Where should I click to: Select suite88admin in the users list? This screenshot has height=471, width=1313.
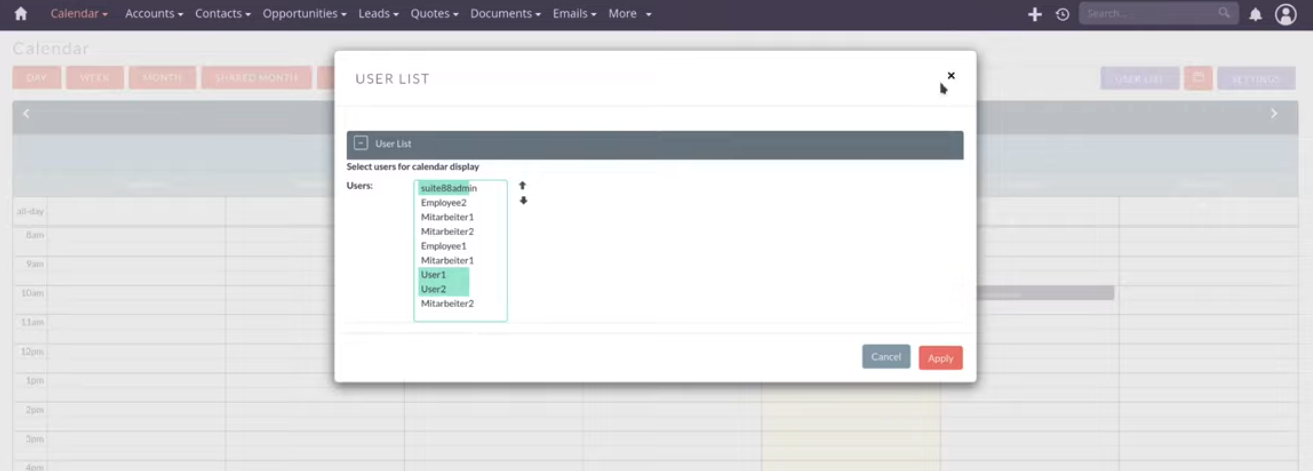coord(448,188)
